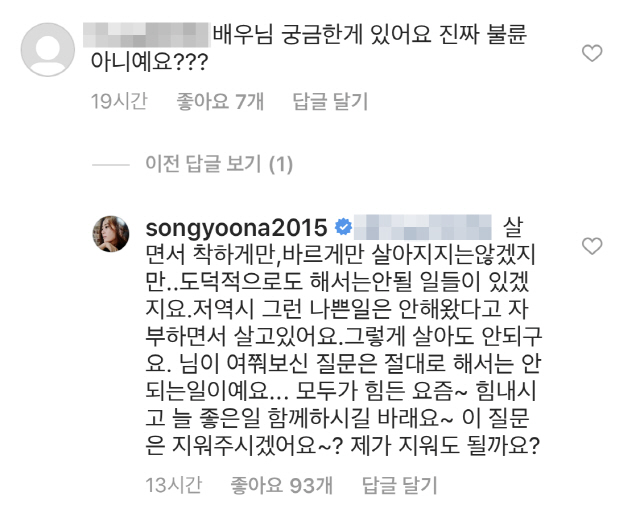Open the blurred username of the first commenter

click(147, 35)
